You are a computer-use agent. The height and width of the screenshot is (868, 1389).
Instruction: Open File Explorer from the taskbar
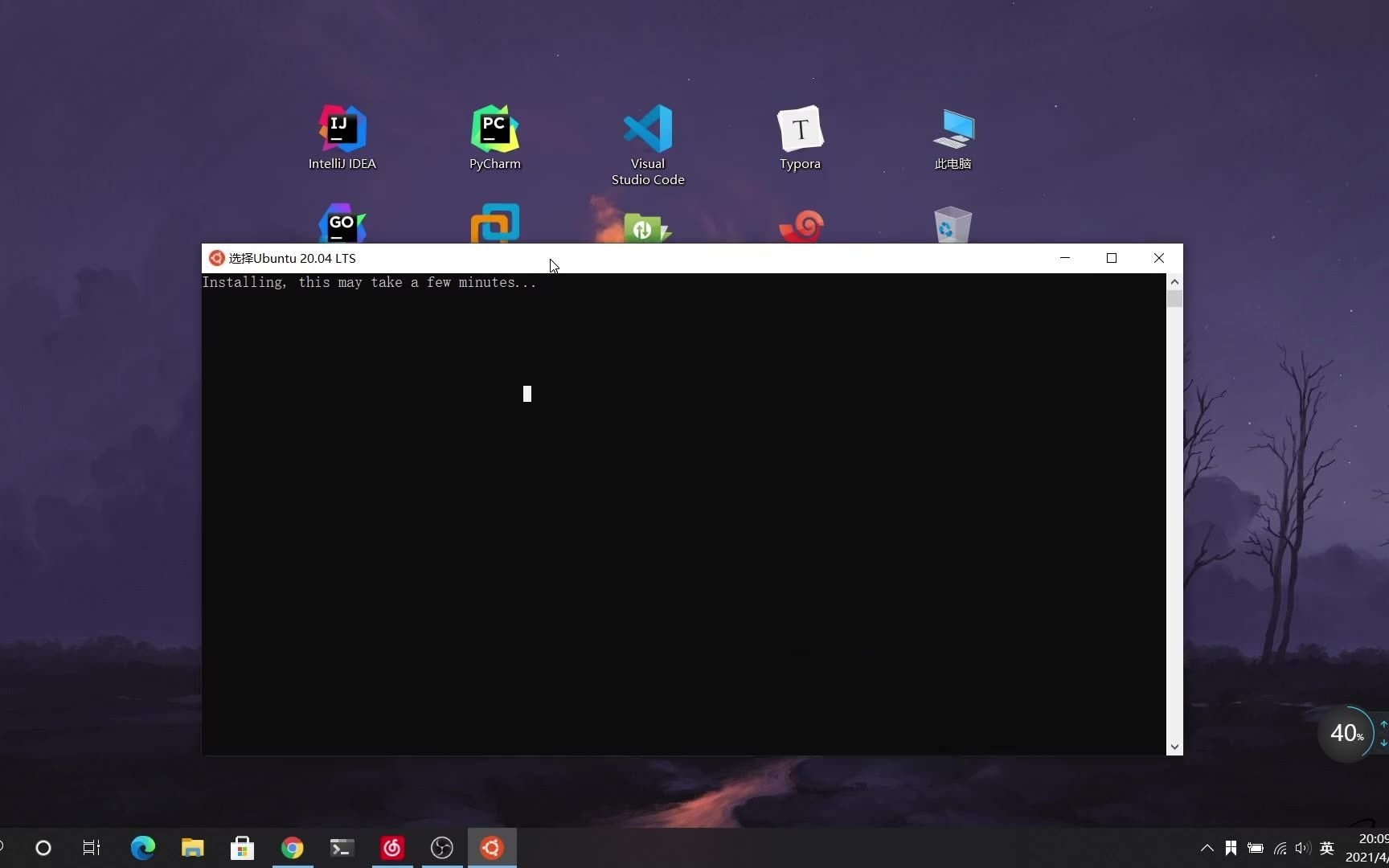(191, 848)
